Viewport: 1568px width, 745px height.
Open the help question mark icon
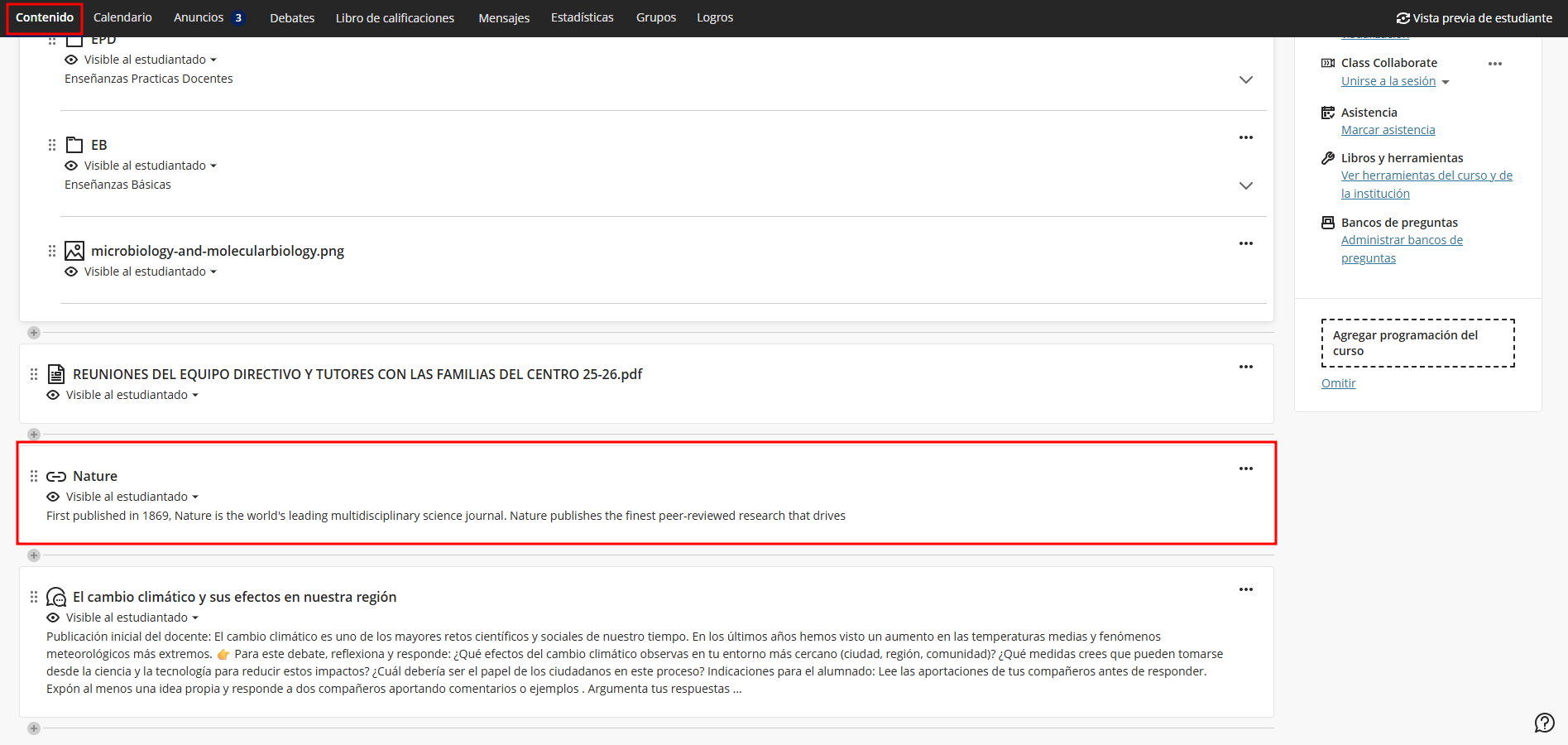[x=1544, y=723]
